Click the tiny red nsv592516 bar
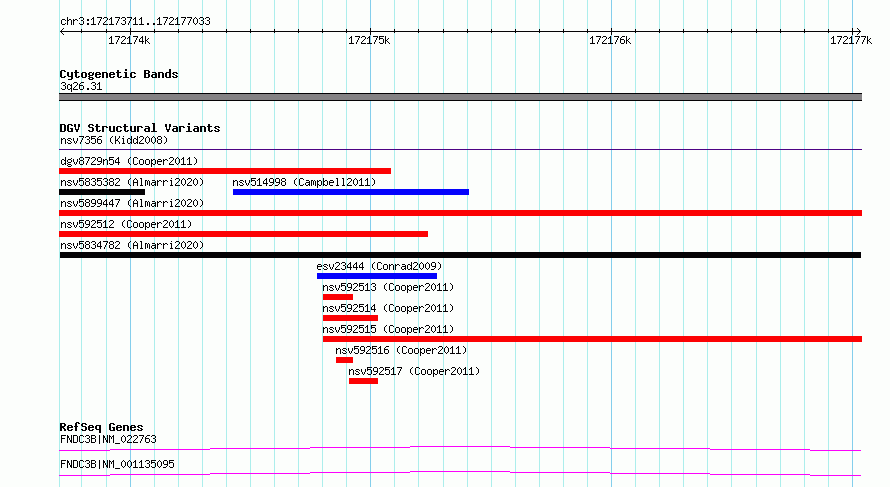 click(345, 360)
